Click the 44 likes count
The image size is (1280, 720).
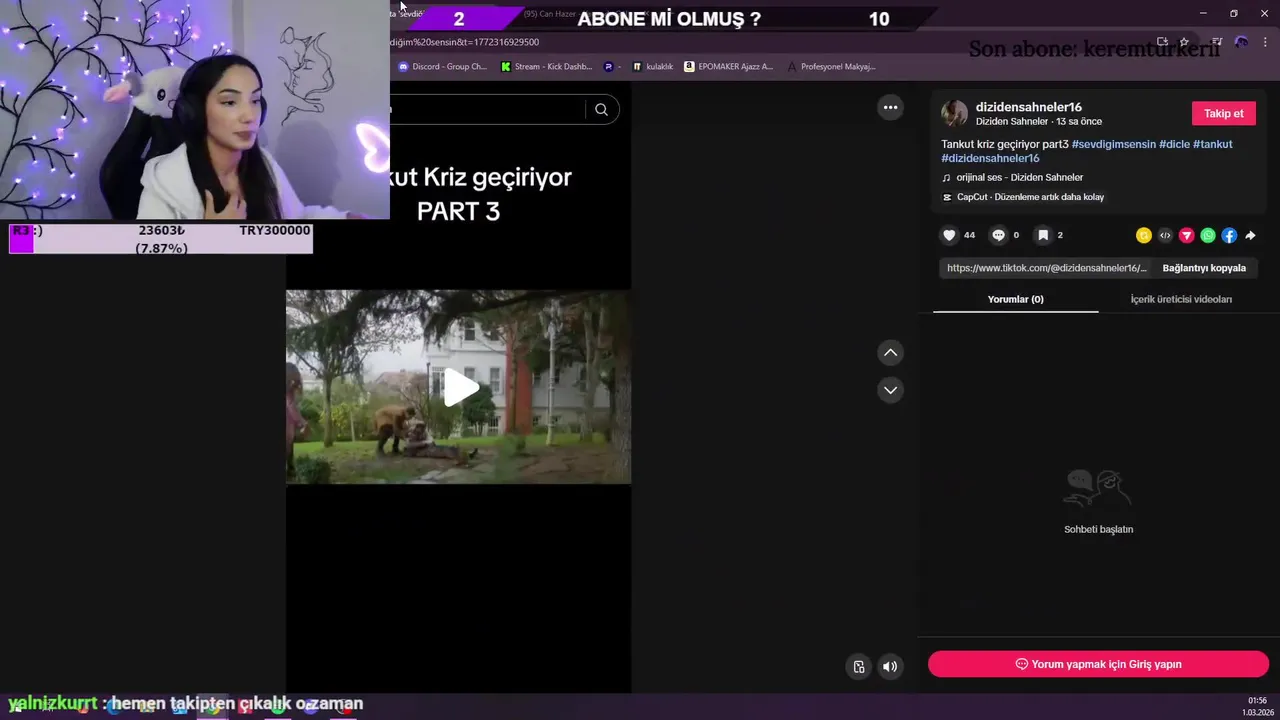(x=969, y=235)
